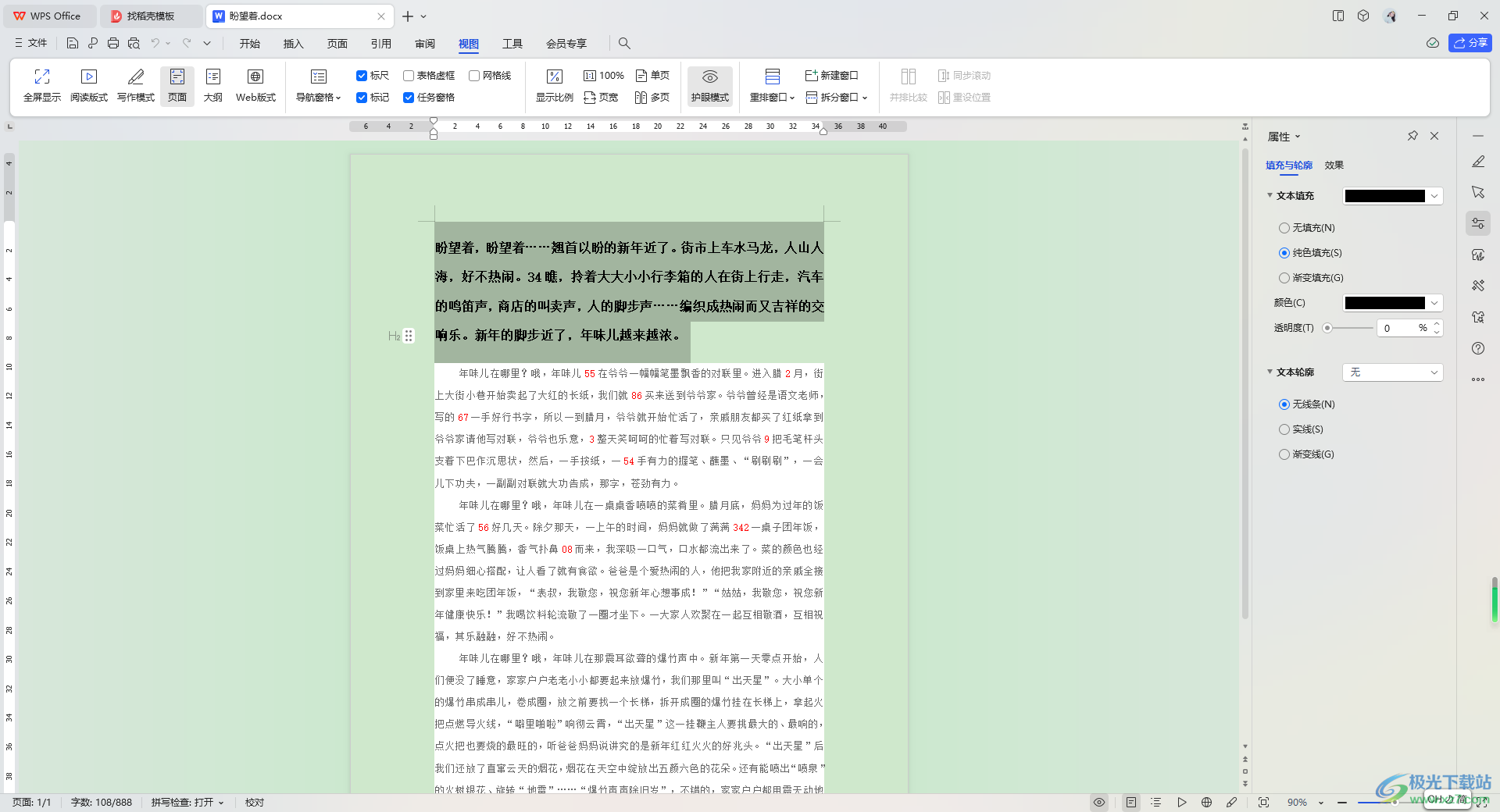Open the Start (开始) ribbon tab
Image resolution: width=1500 pixels, height=812 pixels.
pyautogui.click(x=250, y=44)
